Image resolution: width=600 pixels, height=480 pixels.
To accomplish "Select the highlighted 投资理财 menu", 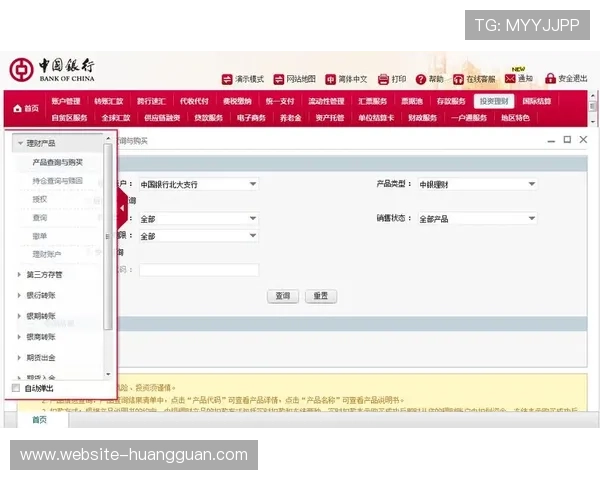I will [x=494, y=101].
